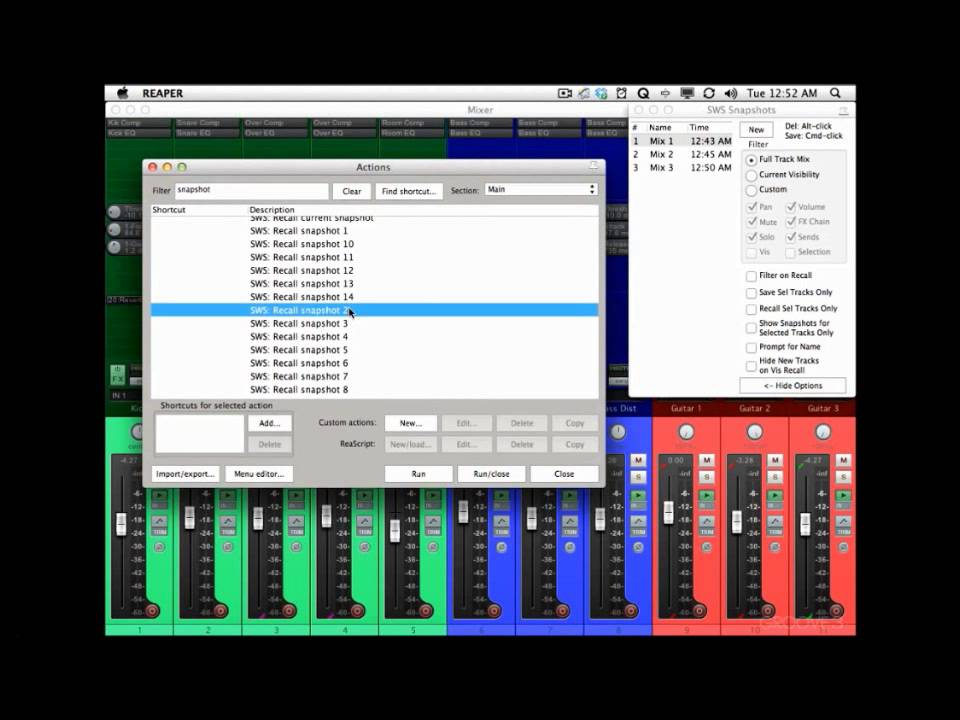
Task: Open envelope trim button on track 2
Action: [228, 525]
